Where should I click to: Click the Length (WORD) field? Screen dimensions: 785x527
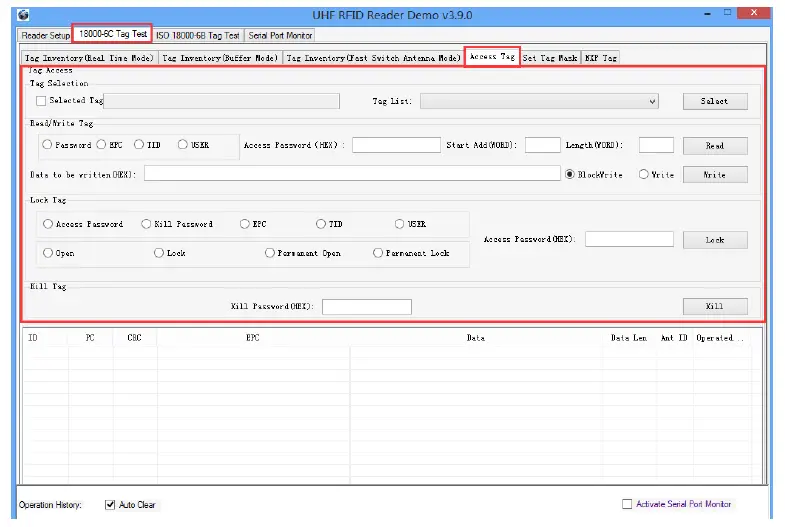[x=656, y=145]
